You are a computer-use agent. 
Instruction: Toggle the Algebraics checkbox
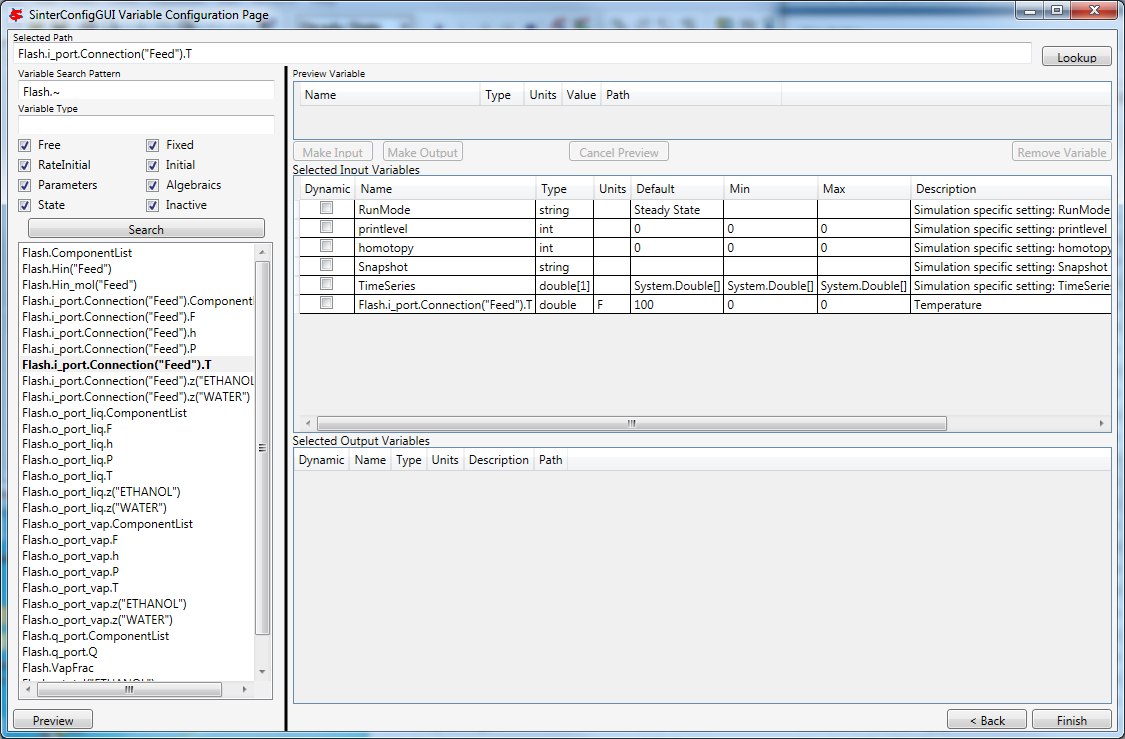pos(153,186)
